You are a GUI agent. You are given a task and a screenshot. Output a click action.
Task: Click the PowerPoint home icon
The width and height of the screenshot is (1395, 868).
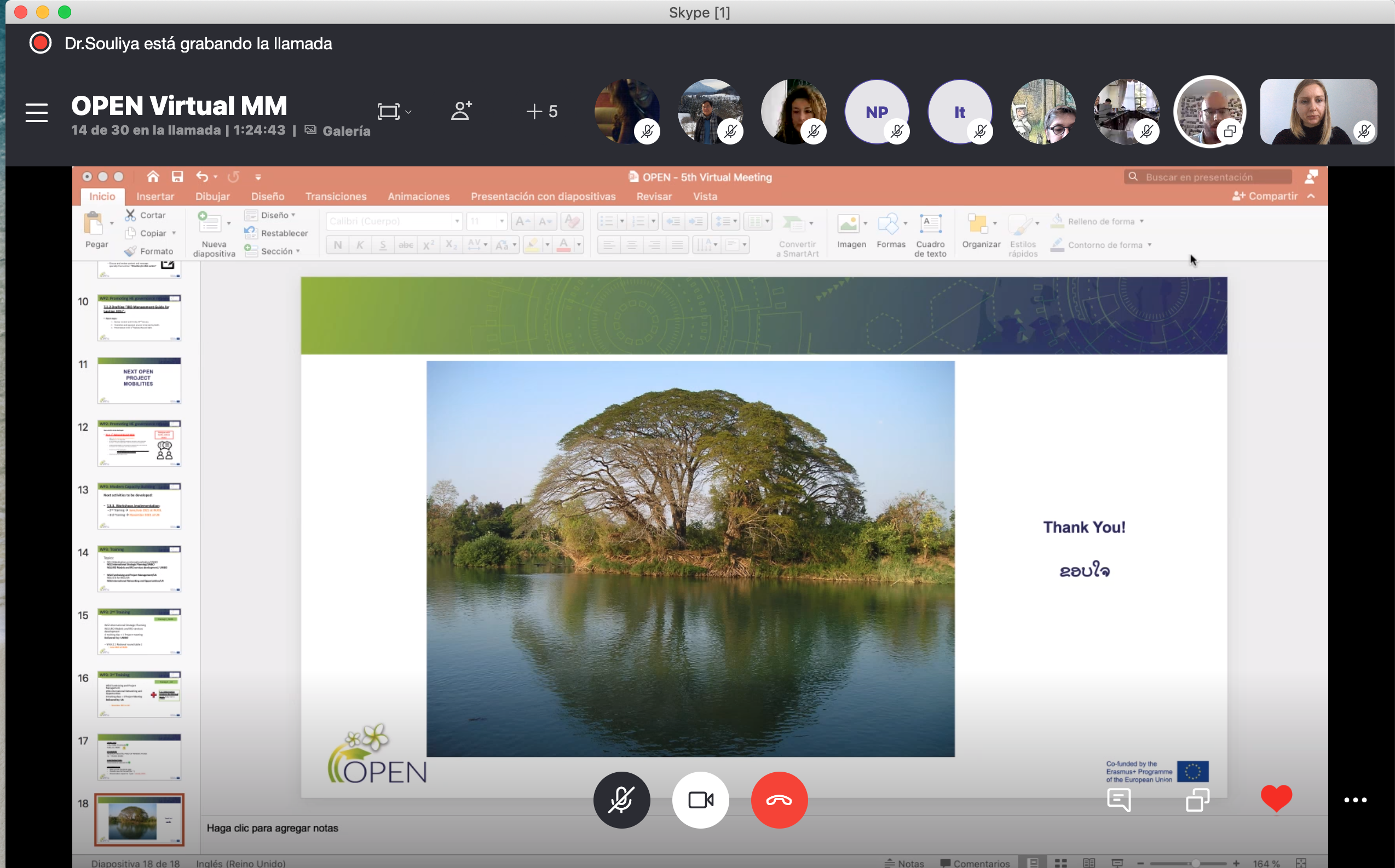coord(153,177)
